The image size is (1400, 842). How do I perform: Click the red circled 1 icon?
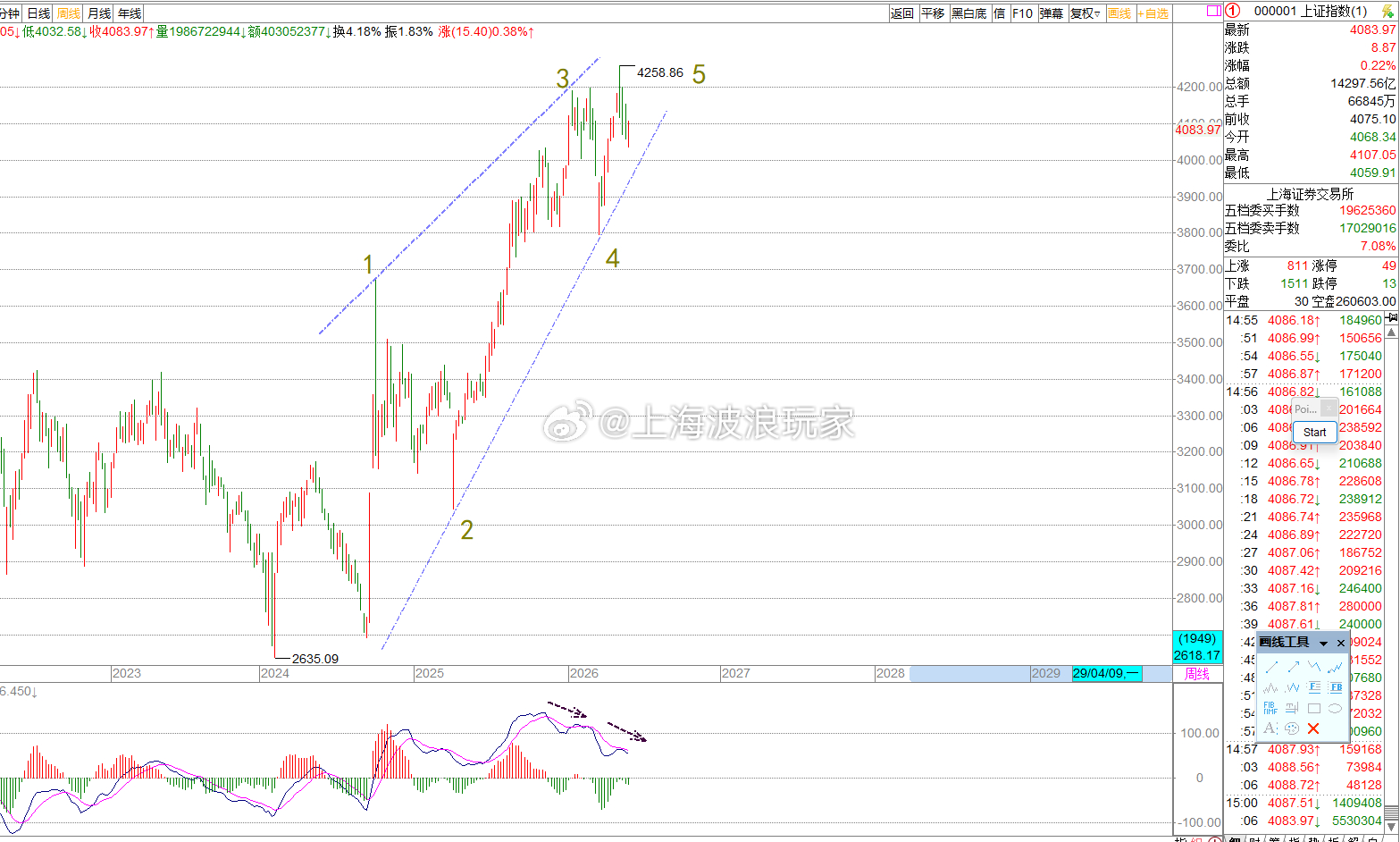pos(1233,11)
